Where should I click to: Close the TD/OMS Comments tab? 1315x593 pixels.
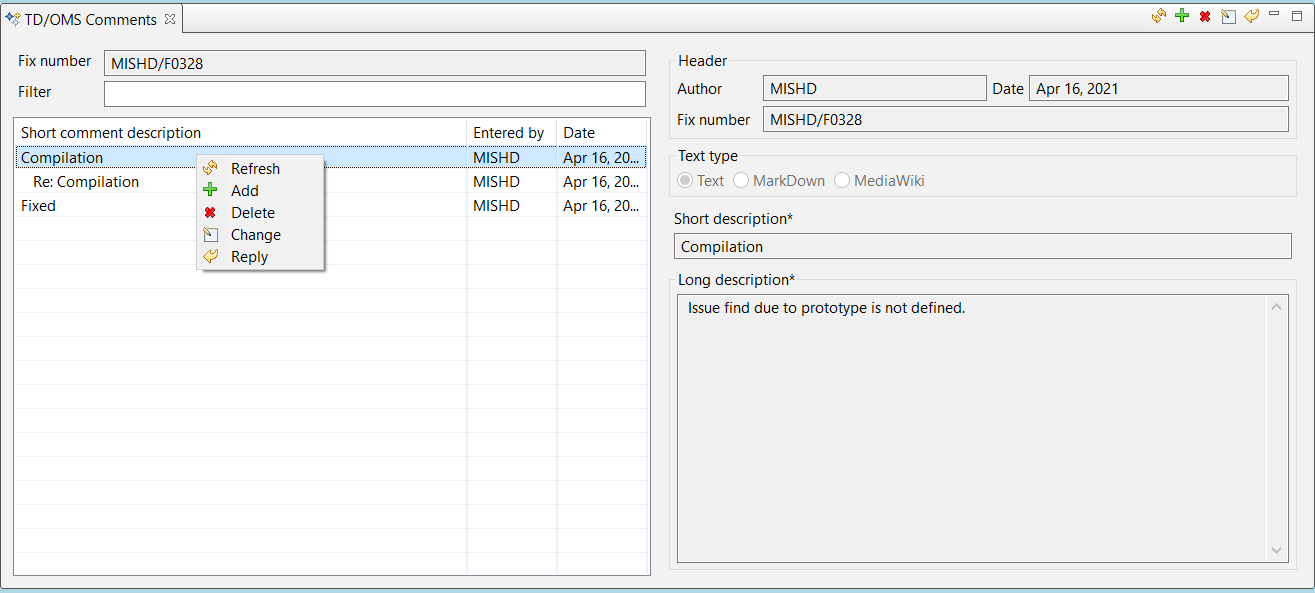tap(169, 19)
